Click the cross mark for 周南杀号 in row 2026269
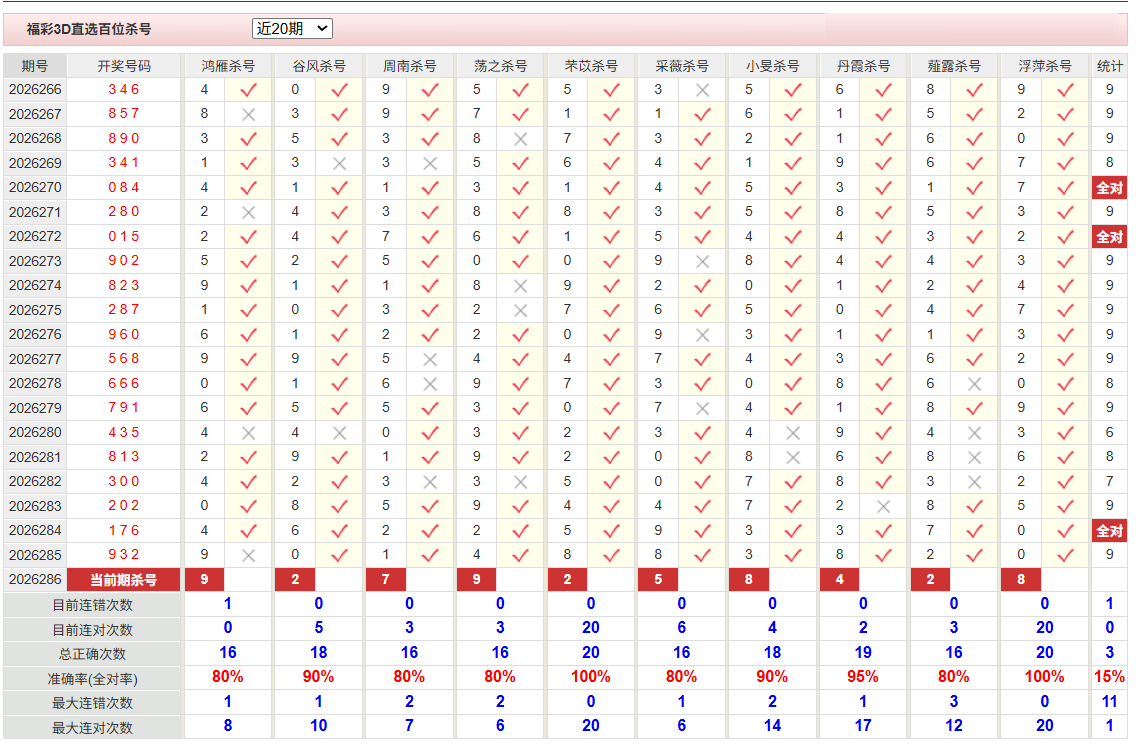The image size is (1141, 754). [x=430, y=164]
